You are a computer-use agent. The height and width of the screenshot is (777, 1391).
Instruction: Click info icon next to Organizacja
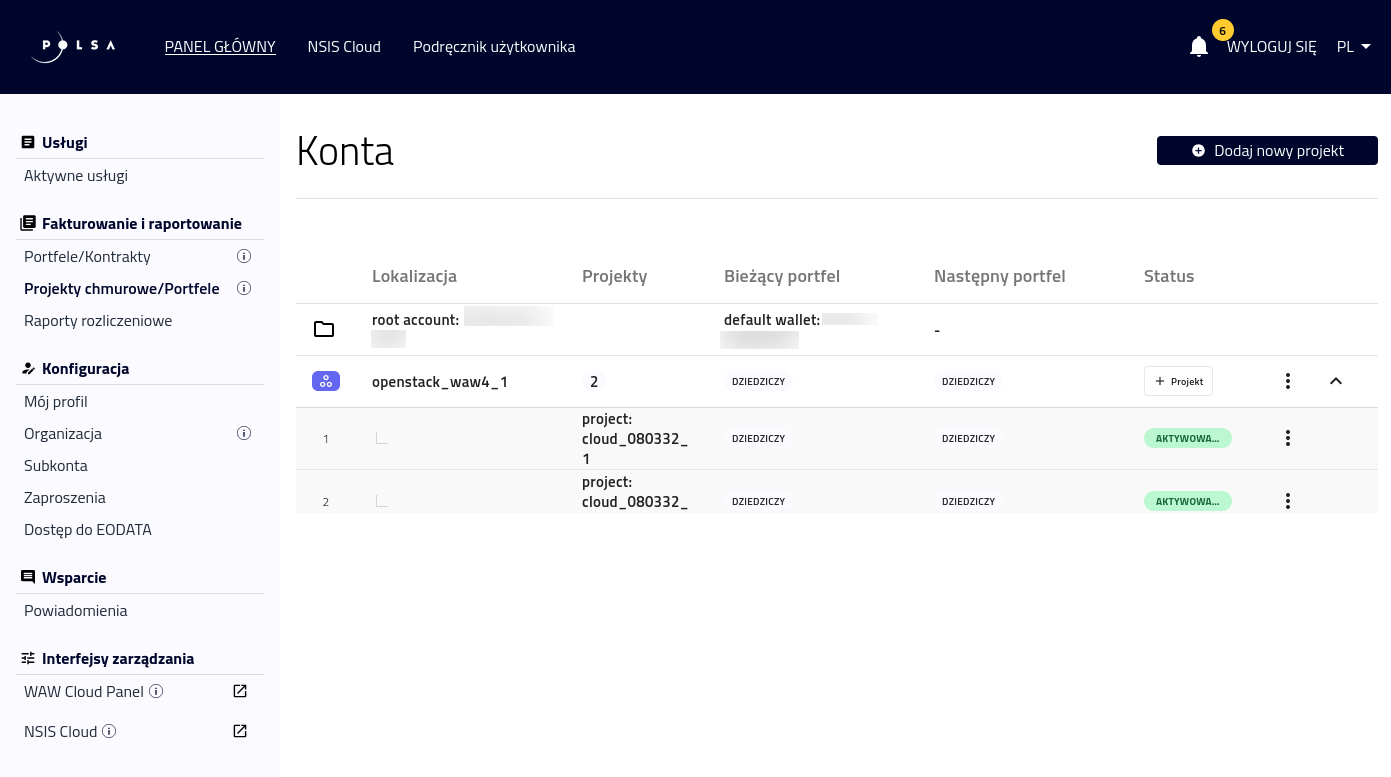(243, 434)
